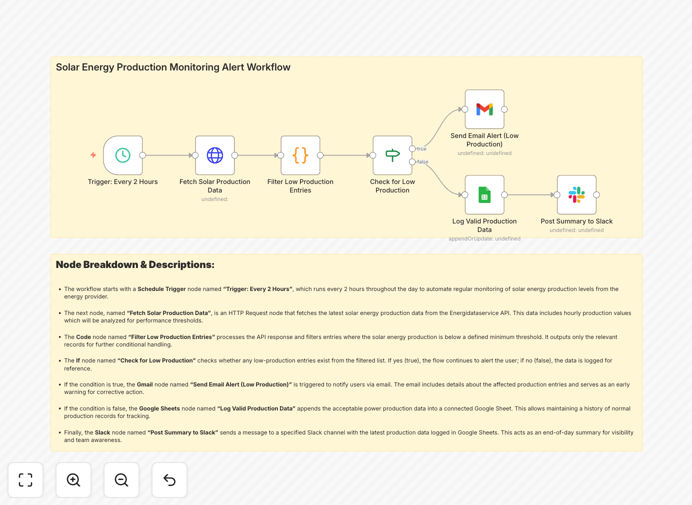Open the Check for Low Production If node

point(392,155)
